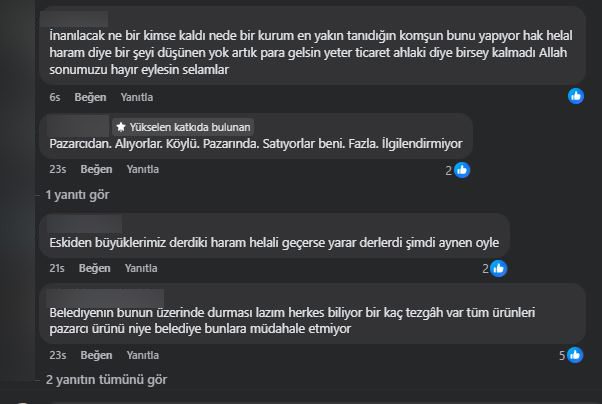
Task: Open the 23s timestamp under the Belediyenin comment
Action: pyautogui.click(x=57, y=355)
